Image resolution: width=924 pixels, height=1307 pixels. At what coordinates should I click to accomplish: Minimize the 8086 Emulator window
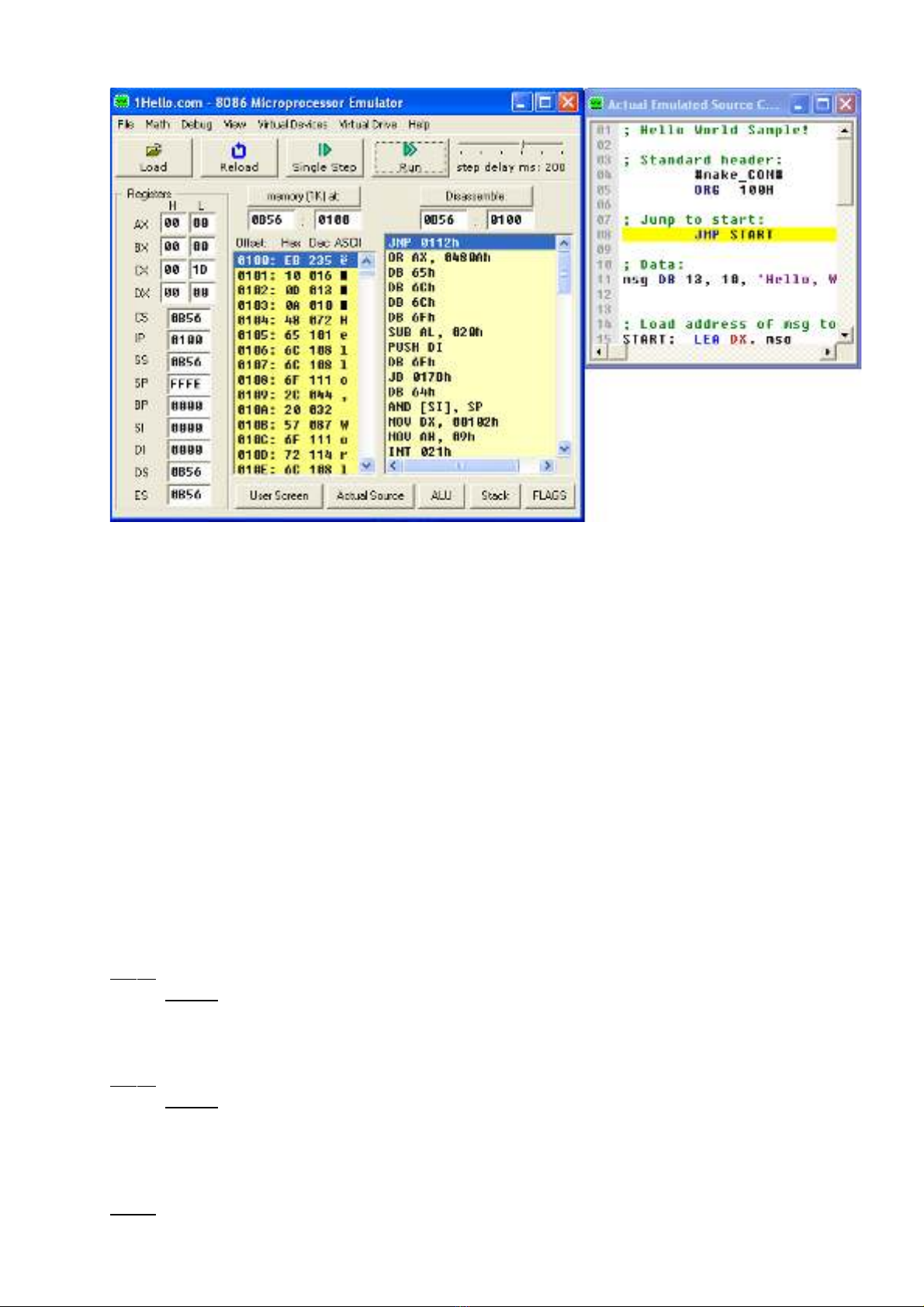522,102
